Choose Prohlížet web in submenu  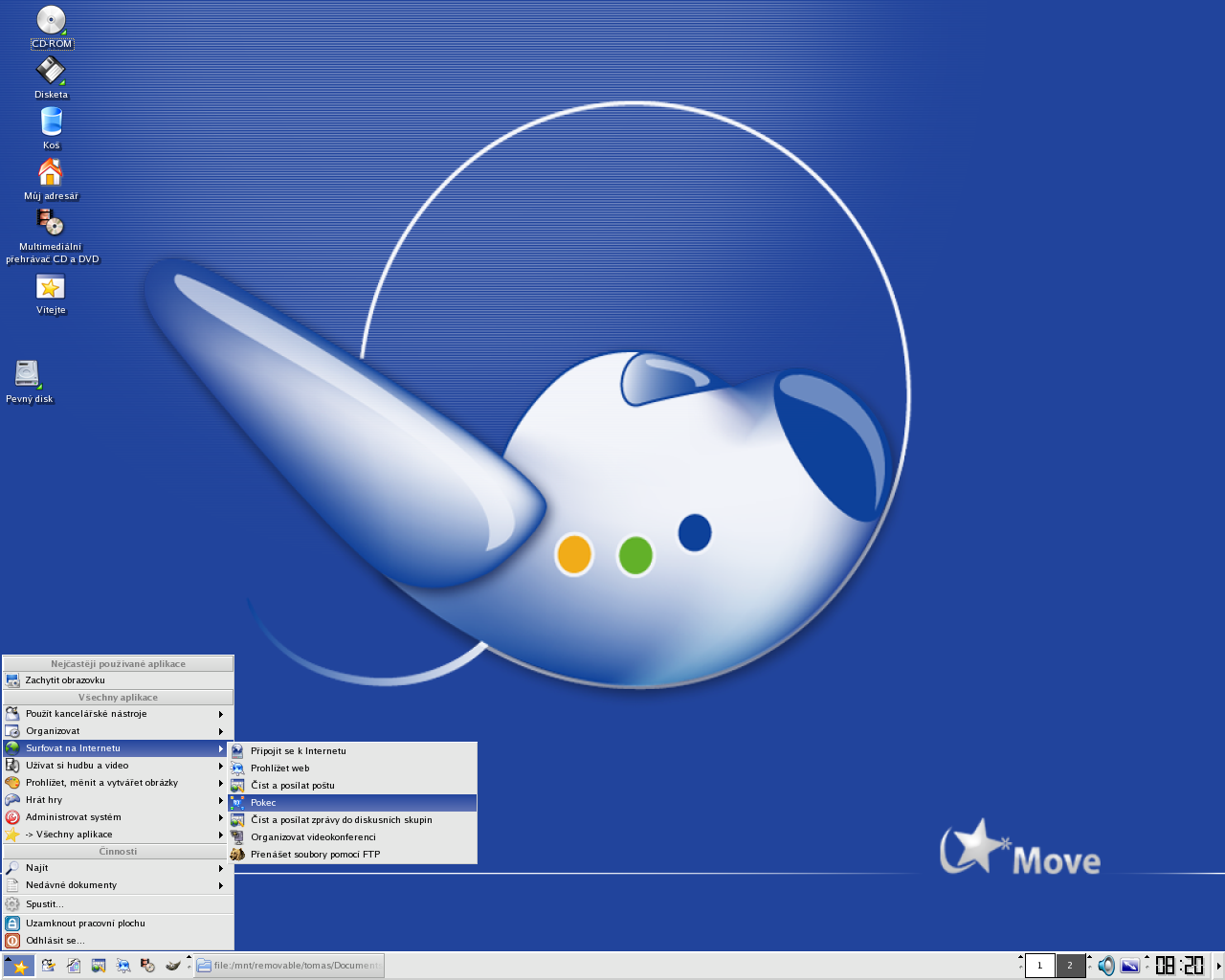[x=352, y=768]
